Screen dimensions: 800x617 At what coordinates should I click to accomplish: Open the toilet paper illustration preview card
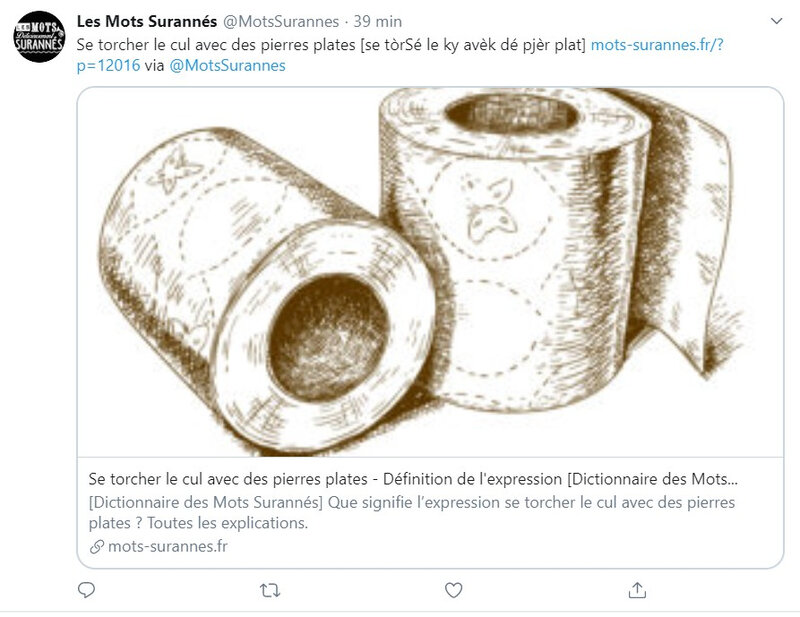tap(430, 270)
